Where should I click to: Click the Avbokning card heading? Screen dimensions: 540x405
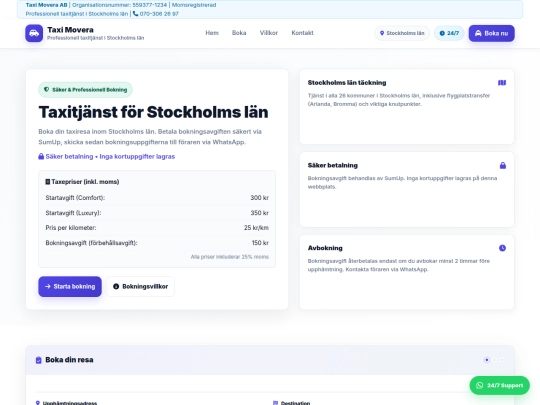[325, 248]
